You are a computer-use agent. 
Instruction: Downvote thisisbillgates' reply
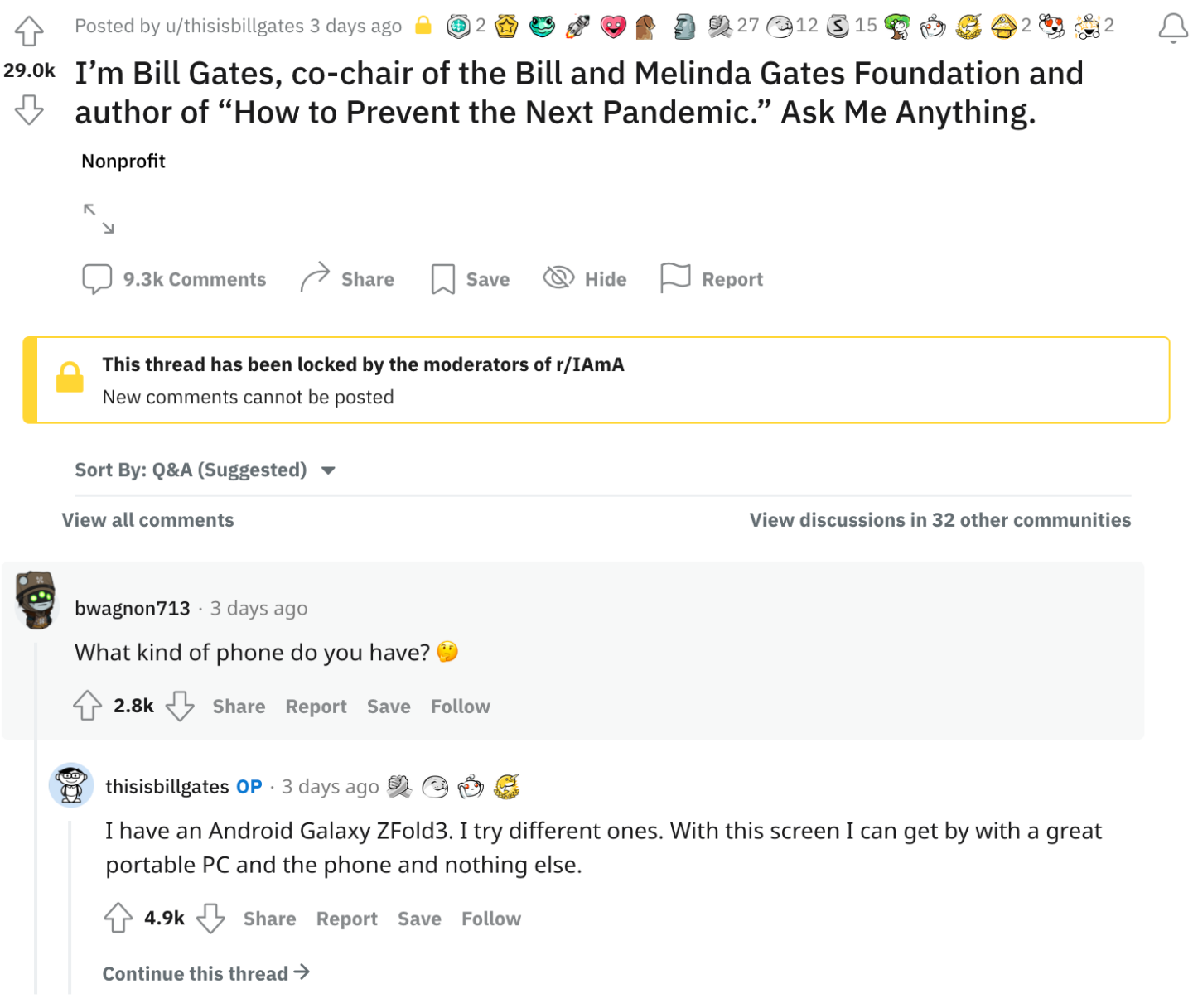tap(210, 919)
